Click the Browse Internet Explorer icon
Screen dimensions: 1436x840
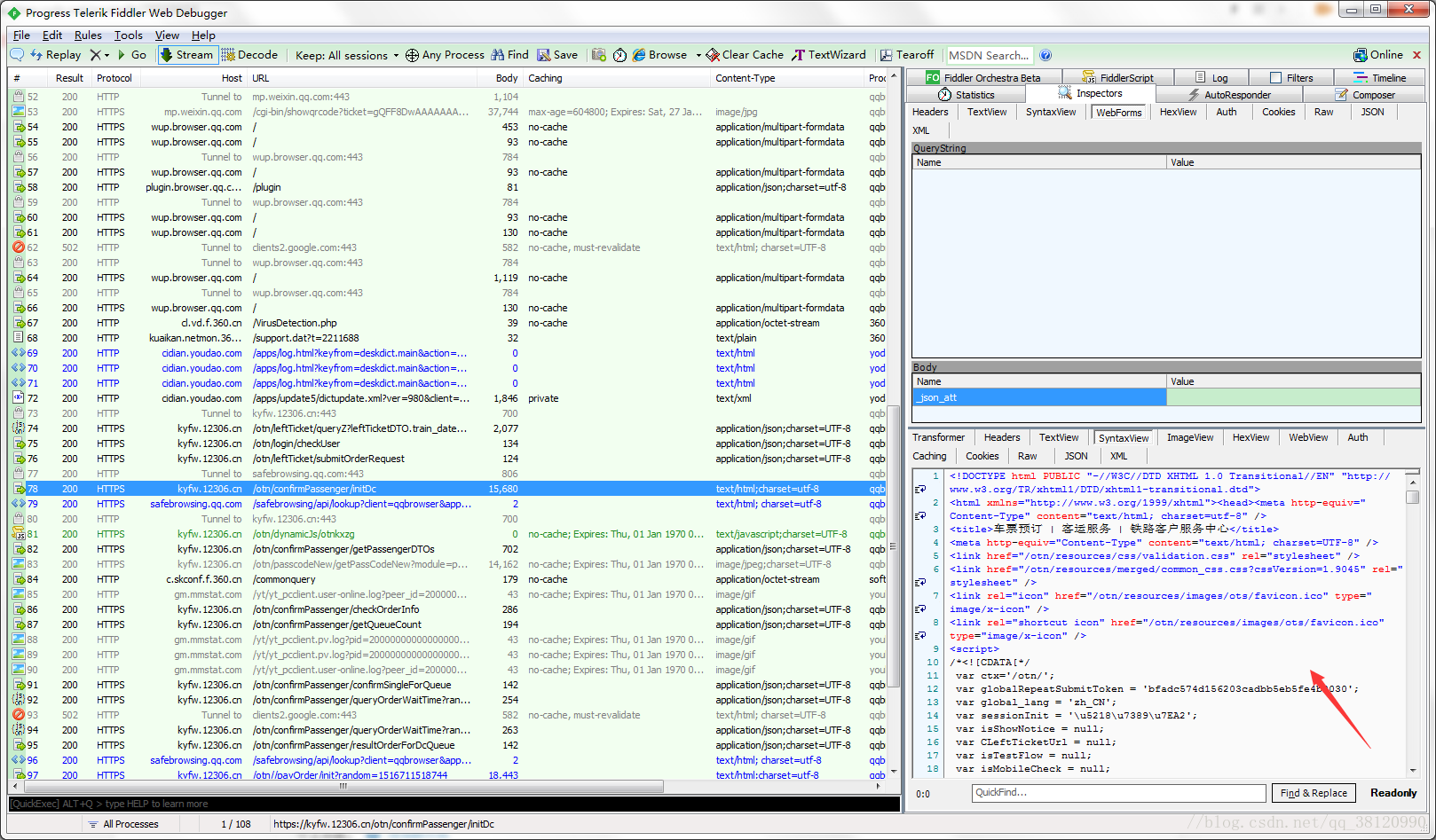[639, 55]
